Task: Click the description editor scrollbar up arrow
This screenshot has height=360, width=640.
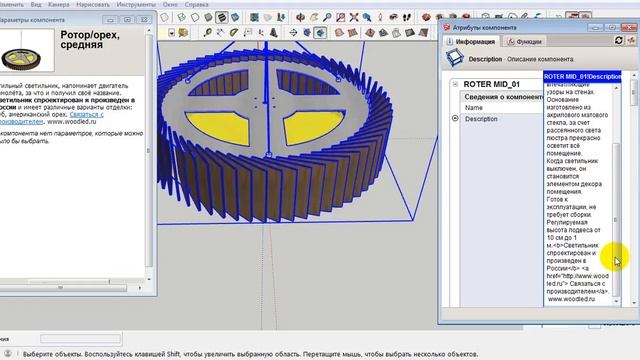Action: 616,88
